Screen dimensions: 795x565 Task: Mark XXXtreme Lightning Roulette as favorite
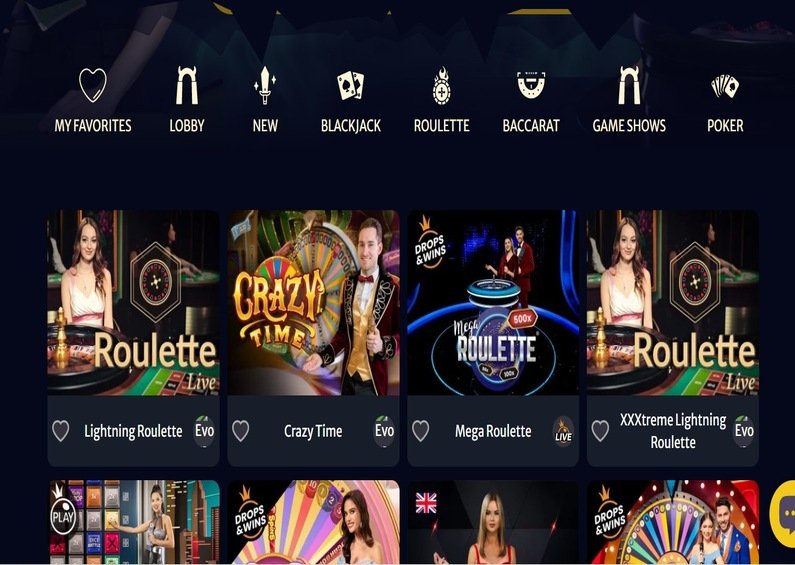tap(600, 431)
